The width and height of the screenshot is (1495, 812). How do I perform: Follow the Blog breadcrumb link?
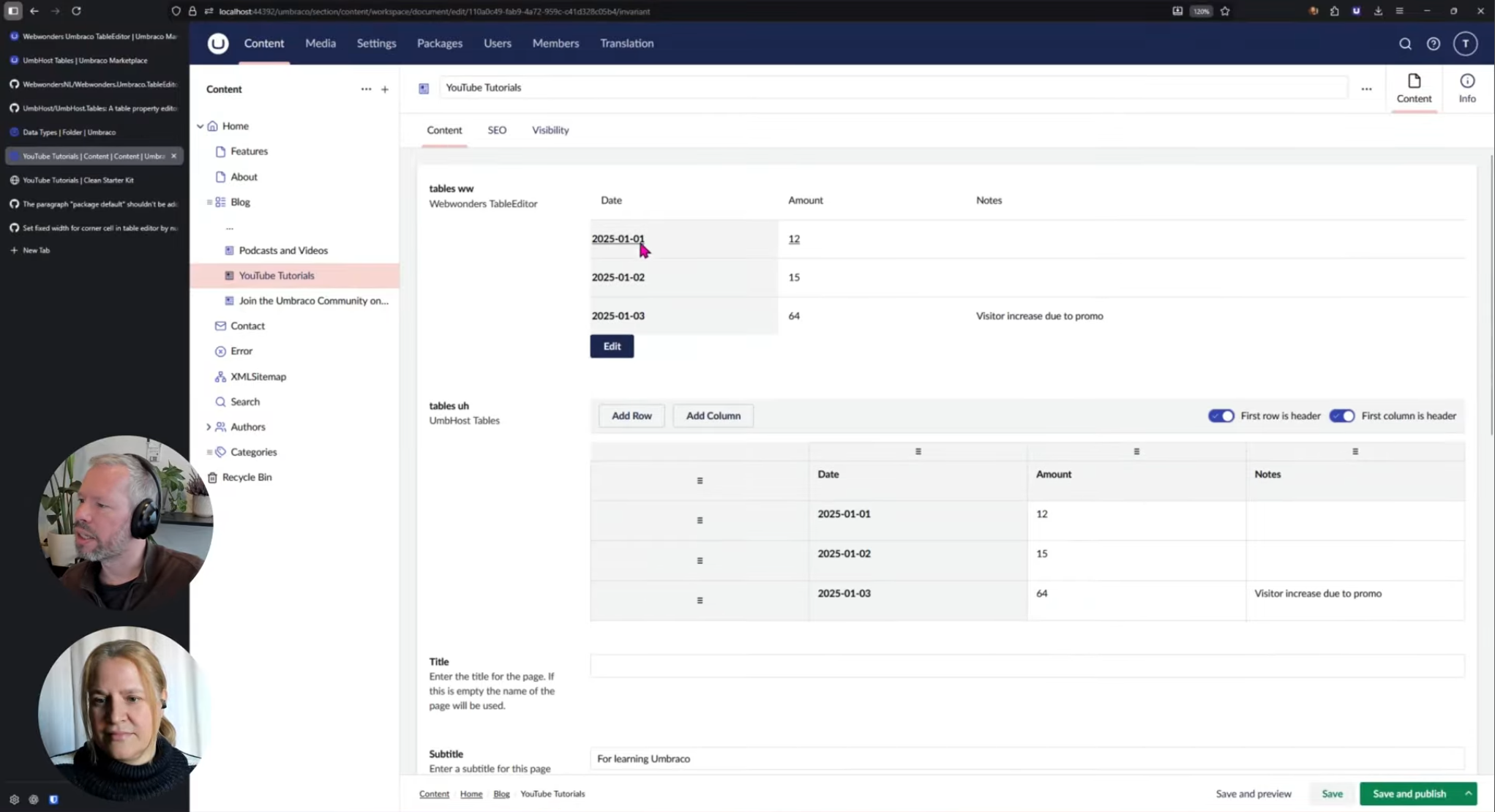click(x=501, y=794)
